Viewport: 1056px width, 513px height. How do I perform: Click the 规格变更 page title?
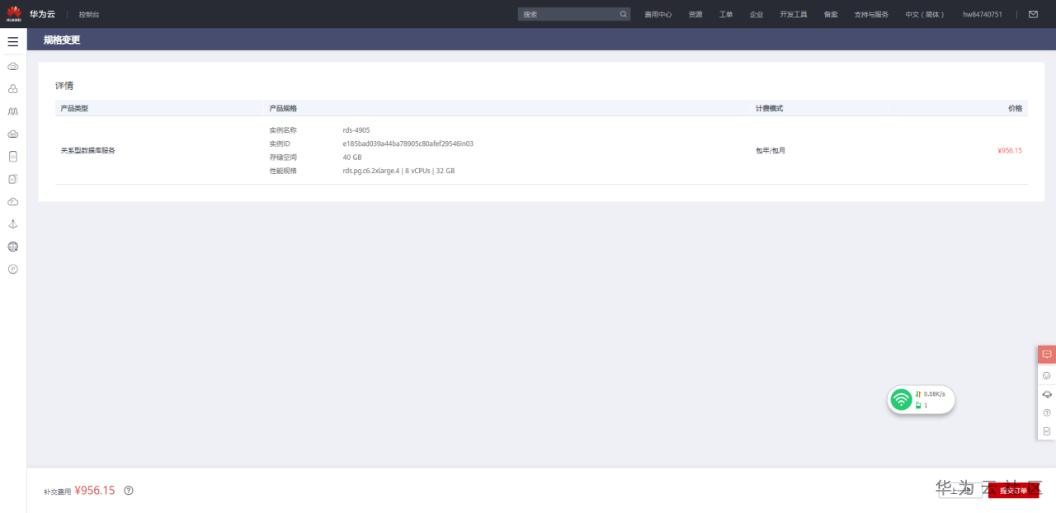62,40
